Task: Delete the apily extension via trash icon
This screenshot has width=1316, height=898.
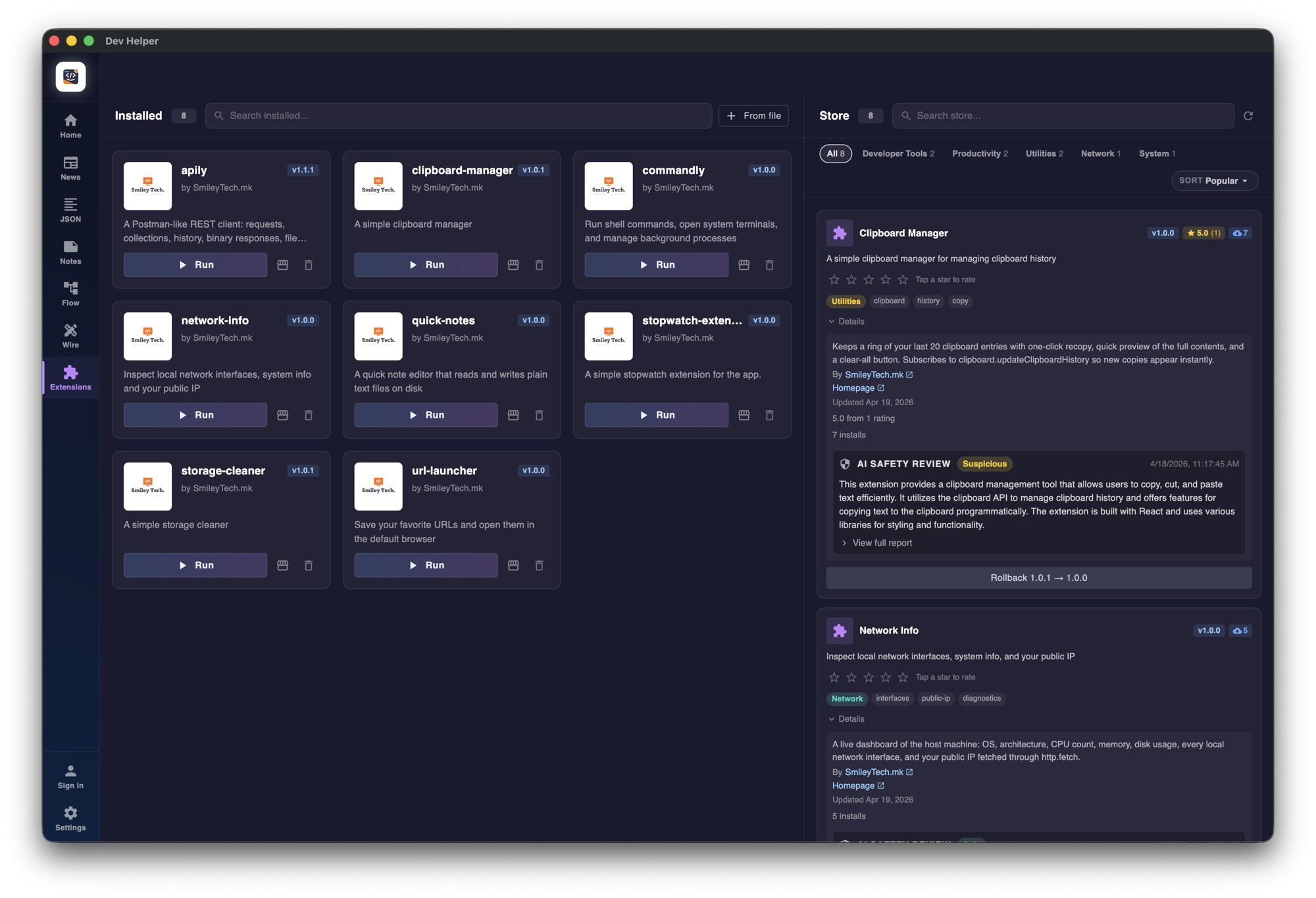Action: pyautogui.click(x=309, y=264)
